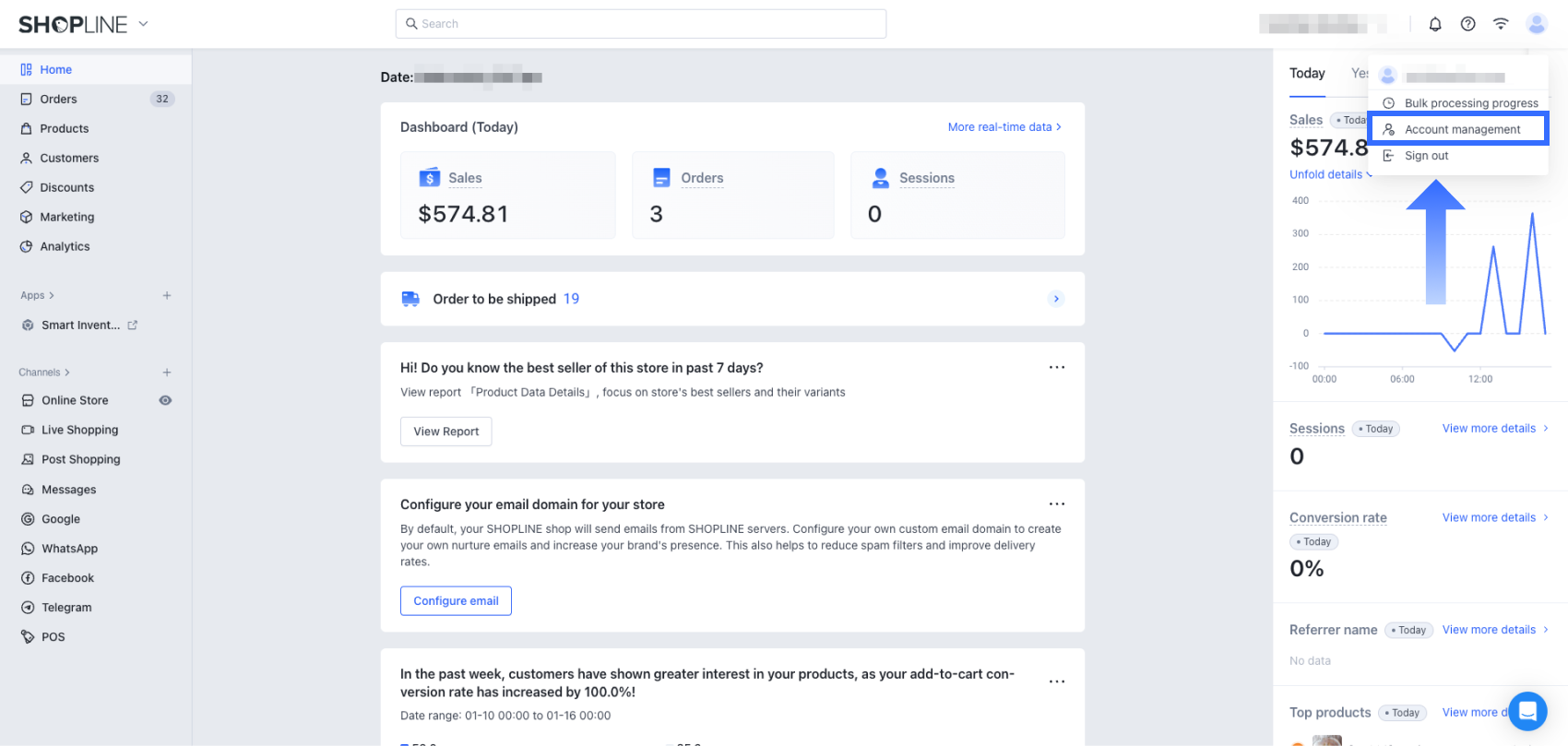Open the help question mark icon

(1467, 24)
